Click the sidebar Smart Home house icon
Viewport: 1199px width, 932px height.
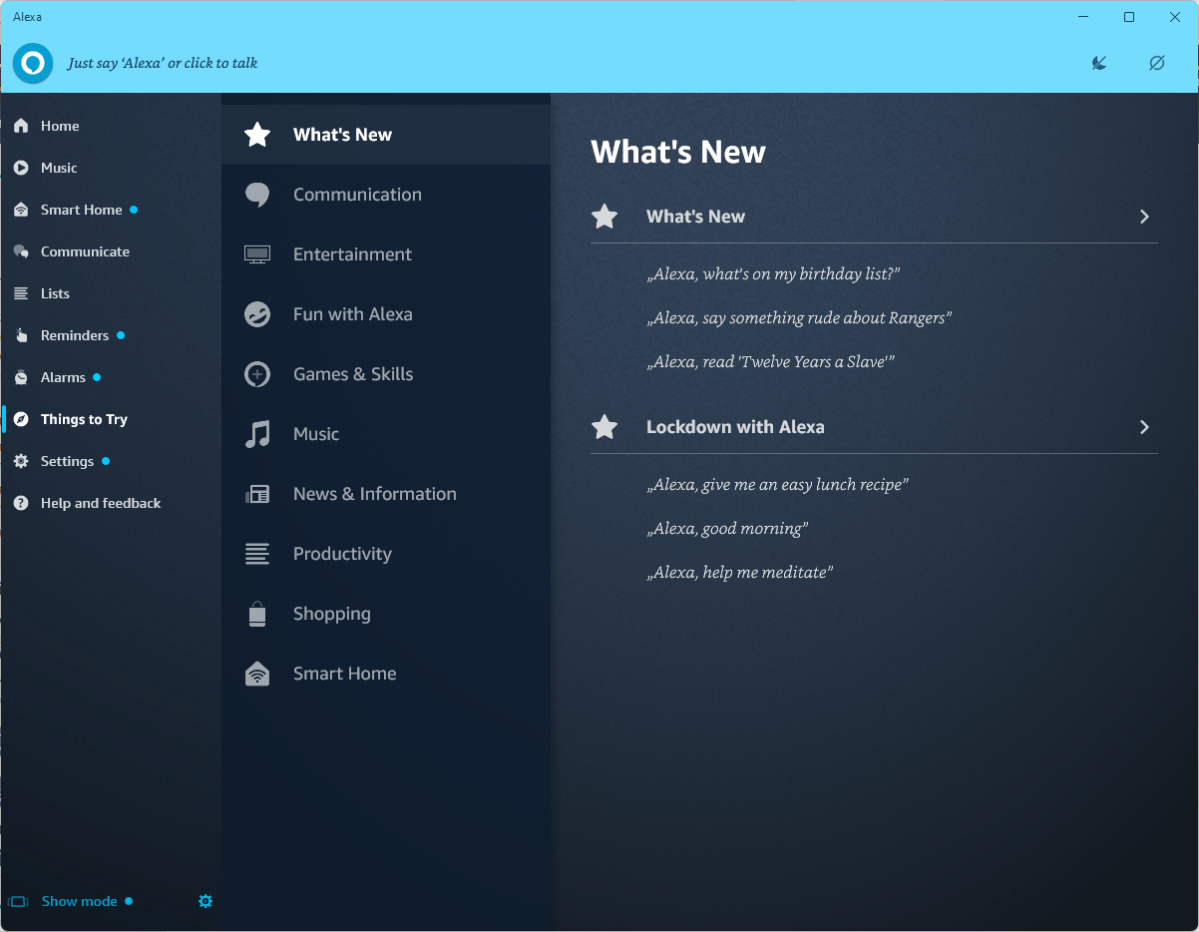[21, 209]
